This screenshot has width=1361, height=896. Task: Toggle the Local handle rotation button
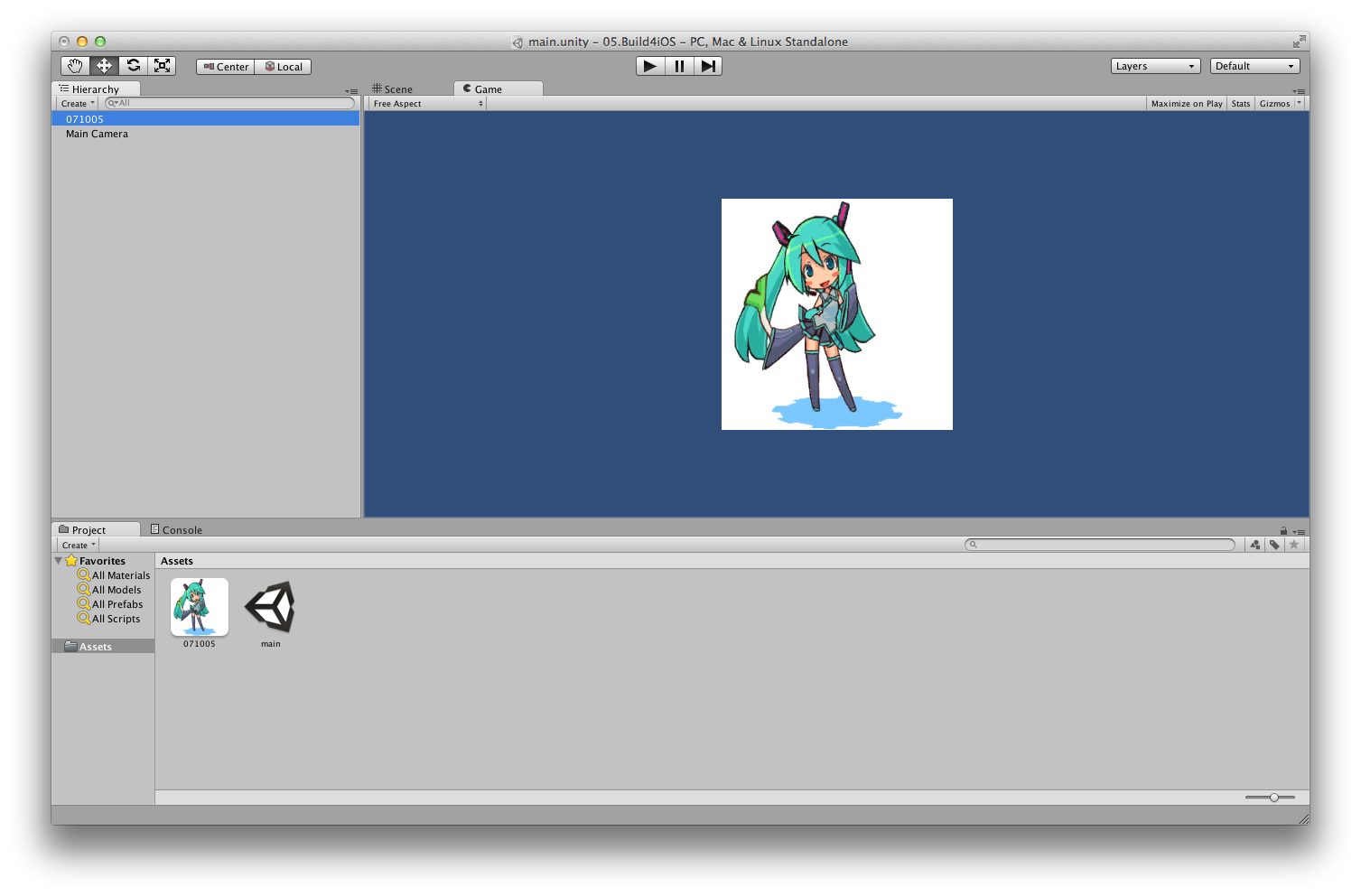[284, 67]
